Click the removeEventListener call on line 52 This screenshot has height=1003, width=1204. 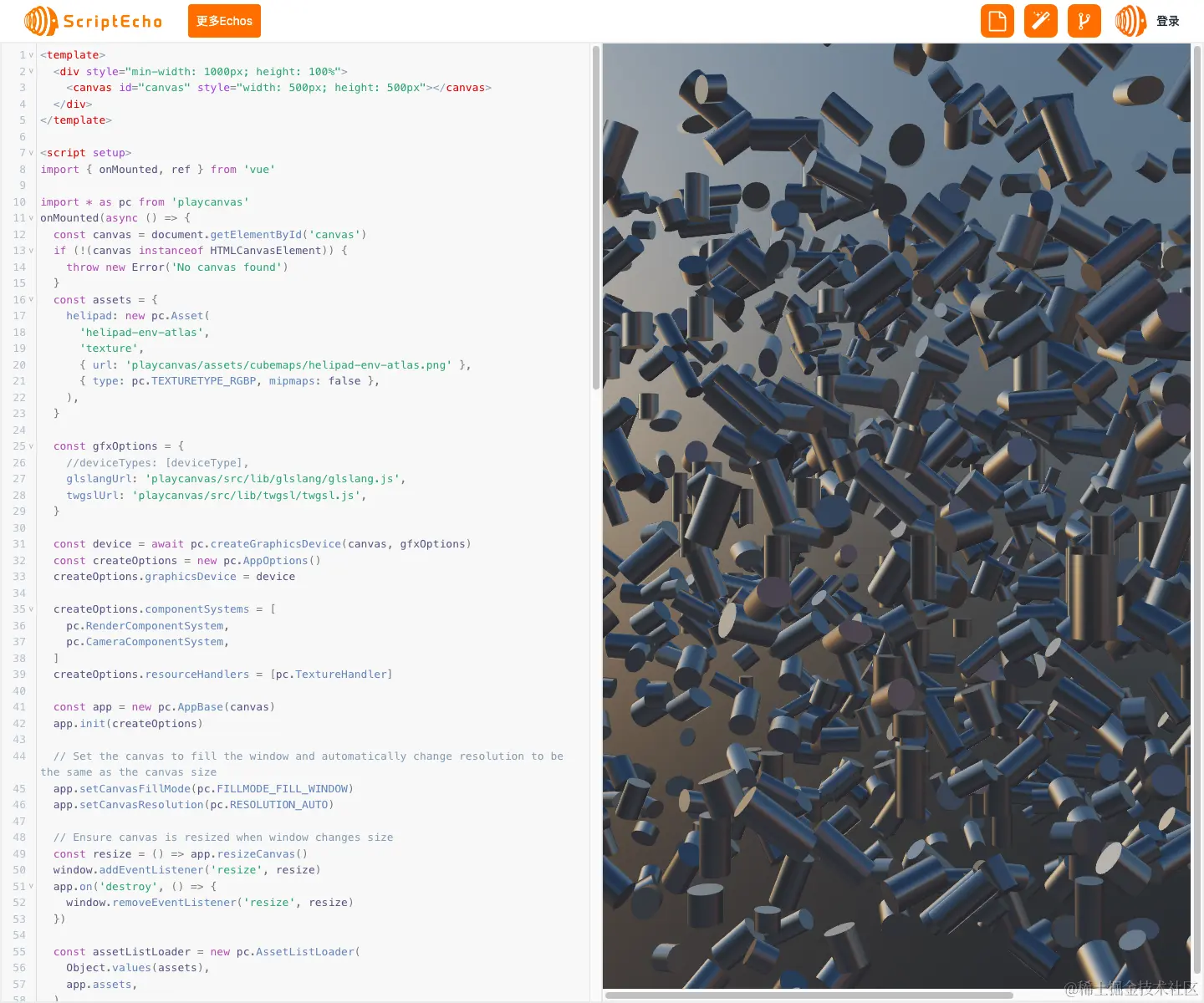(x=174, y=903)
